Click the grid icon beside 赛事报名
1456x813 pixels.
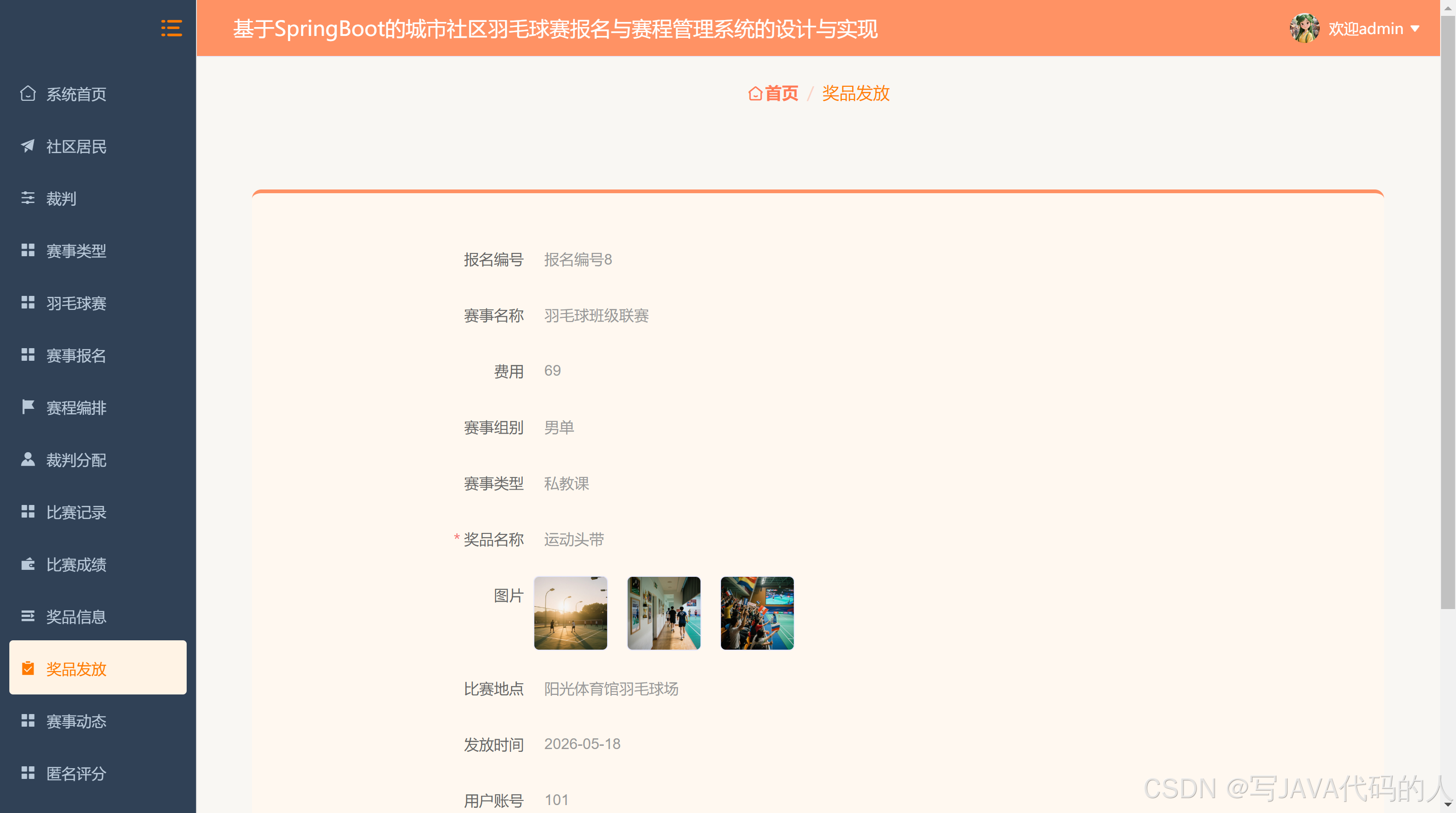point(28,355)
